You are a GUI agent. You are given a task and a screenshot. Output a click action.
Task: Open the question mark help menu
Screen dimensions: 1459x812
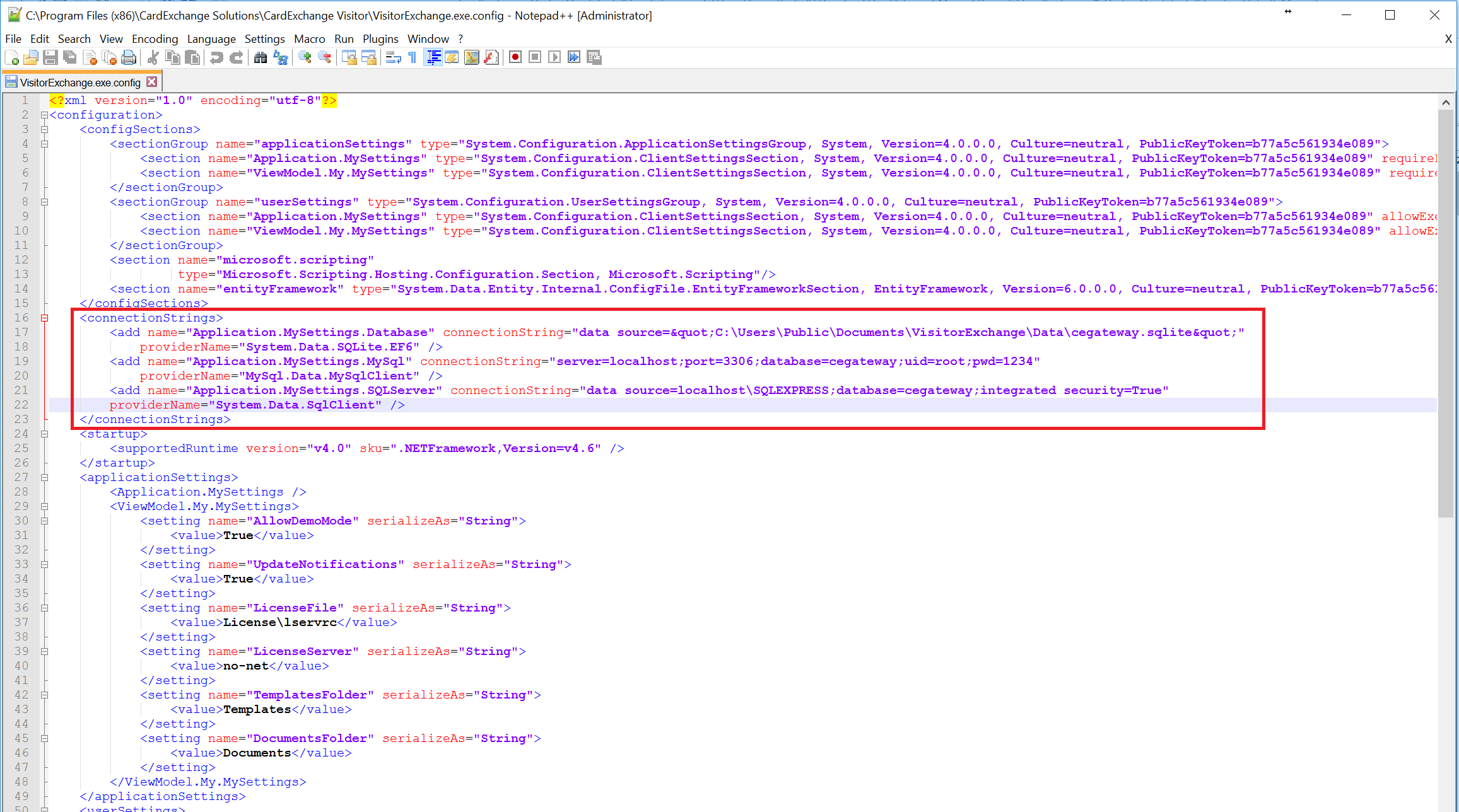tap(460, 39)
